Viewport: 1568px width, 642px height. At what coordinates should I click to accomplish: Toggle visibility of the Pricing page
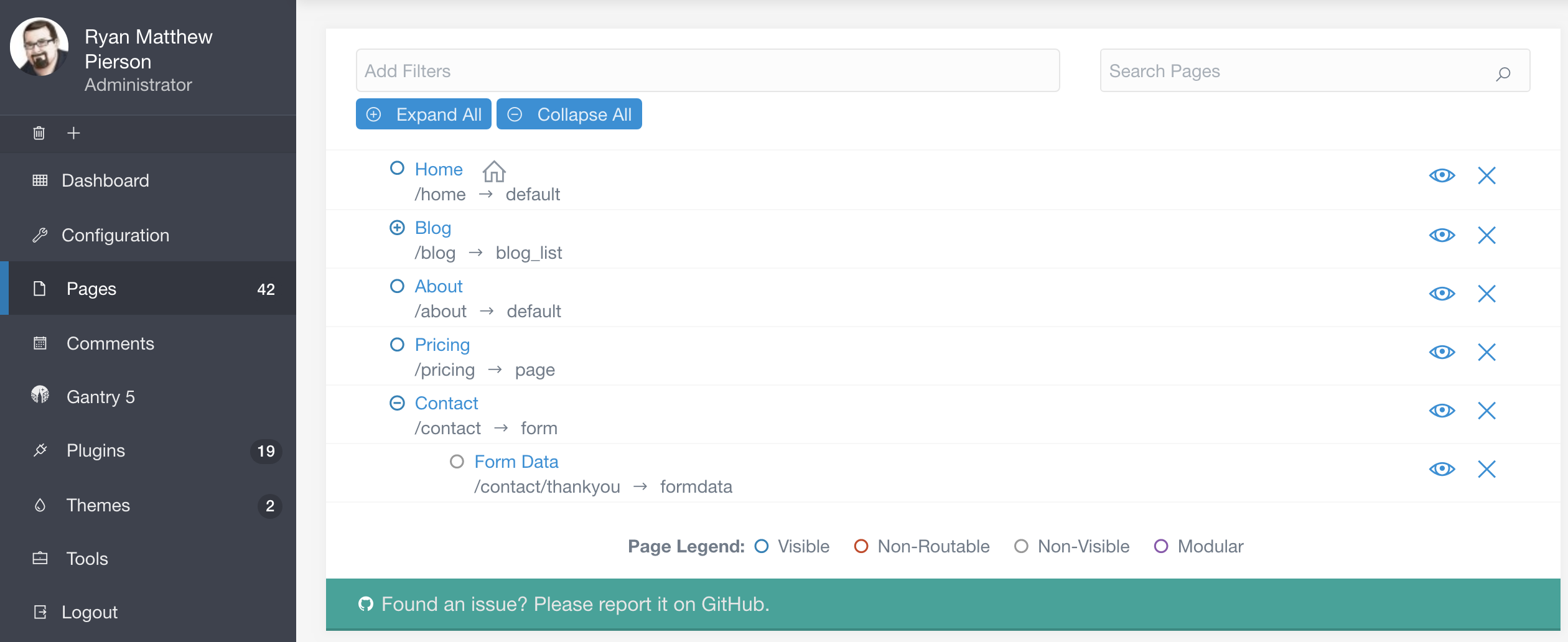1442,351
